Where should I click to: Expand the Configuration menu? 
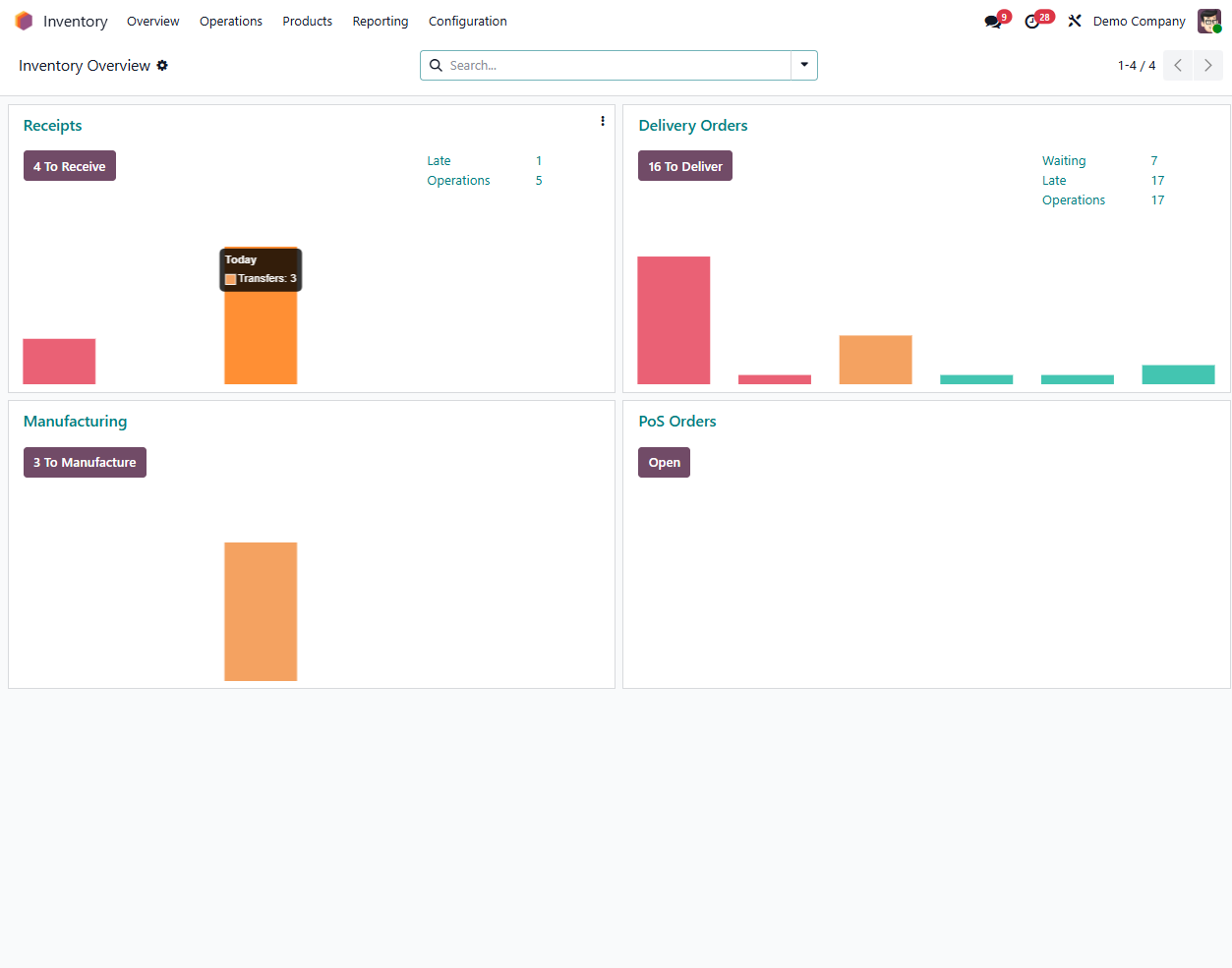coord(468,21)
